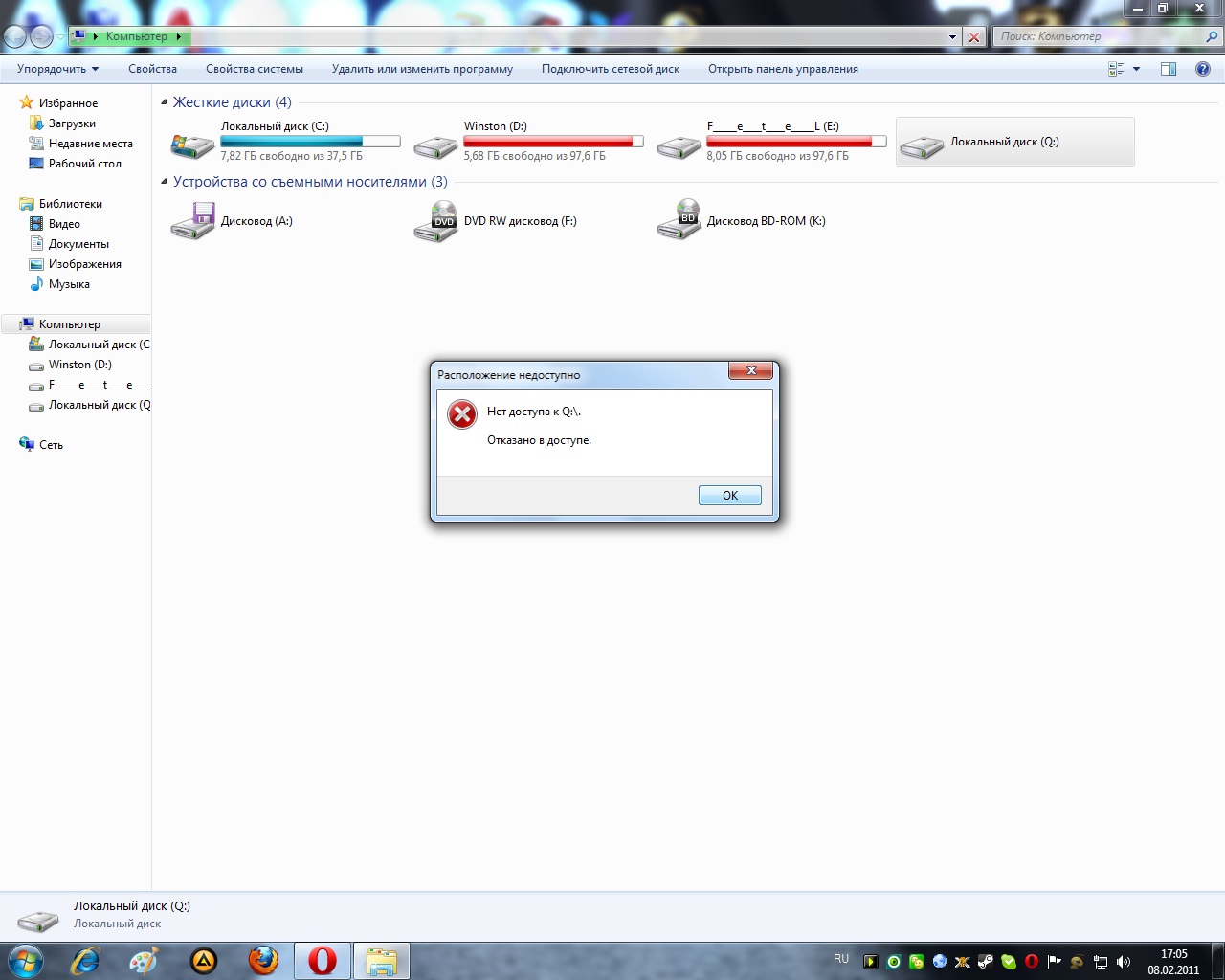Screen dimensions: 1225x980
Task: Open the recent pages dropdown arrow
Action: coord(60,37)
